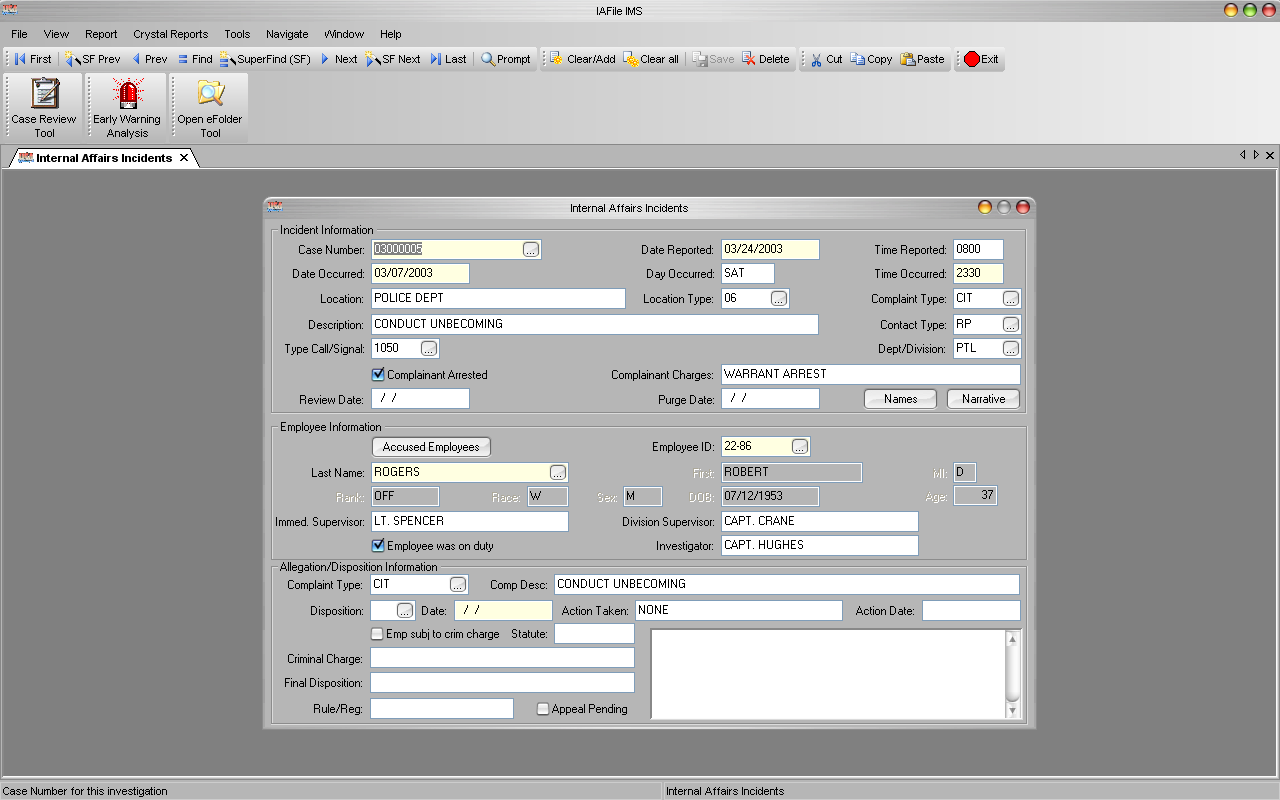The height and width of the screenshot is (800, 1280).
Task: Toggle the Employee was on duty checkbox
Action: pyautogui.click(x=378, y=546)
